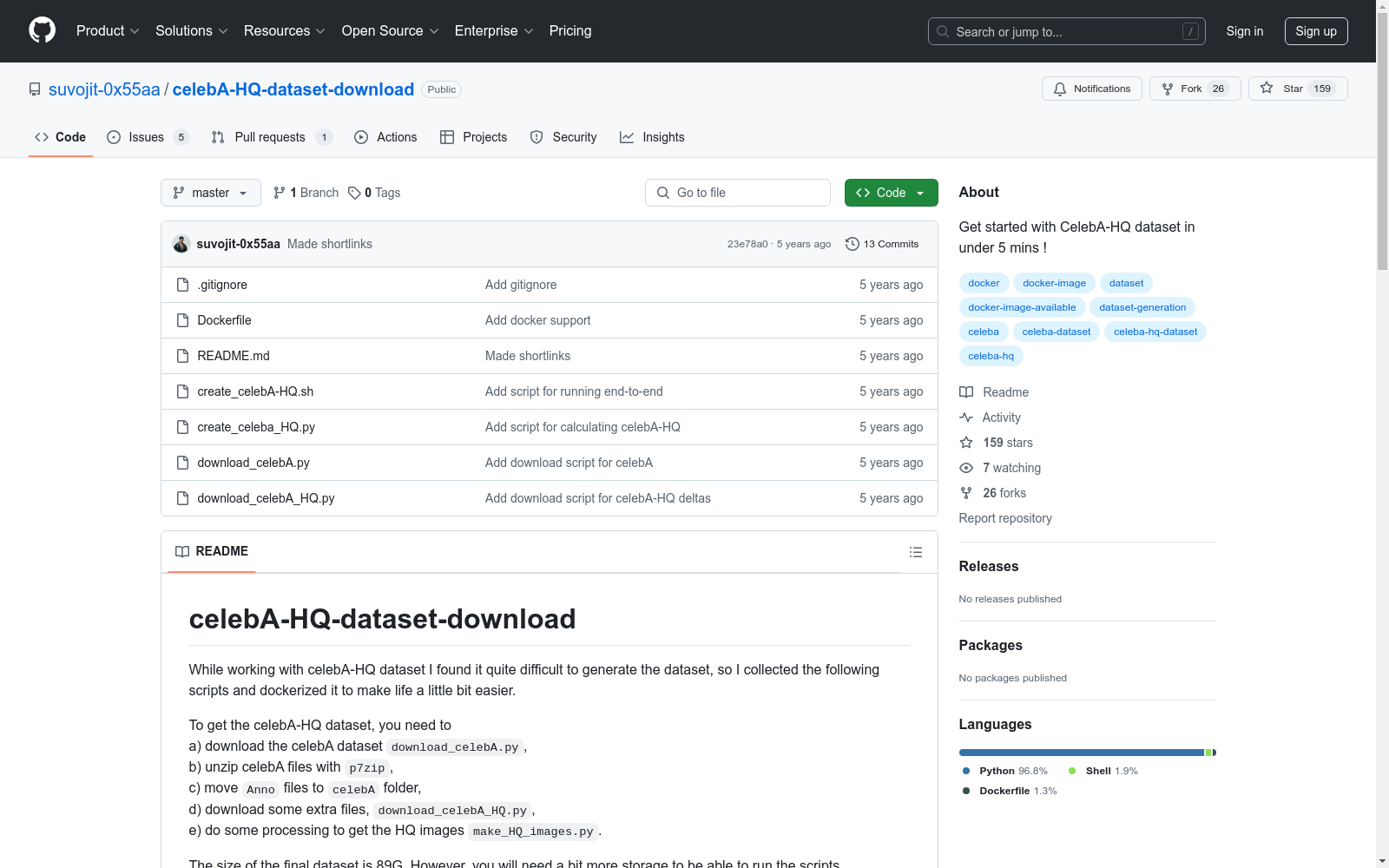Open commit hash 23e78a0
This screenshot has height=868, width=1389.
(747, 244)
